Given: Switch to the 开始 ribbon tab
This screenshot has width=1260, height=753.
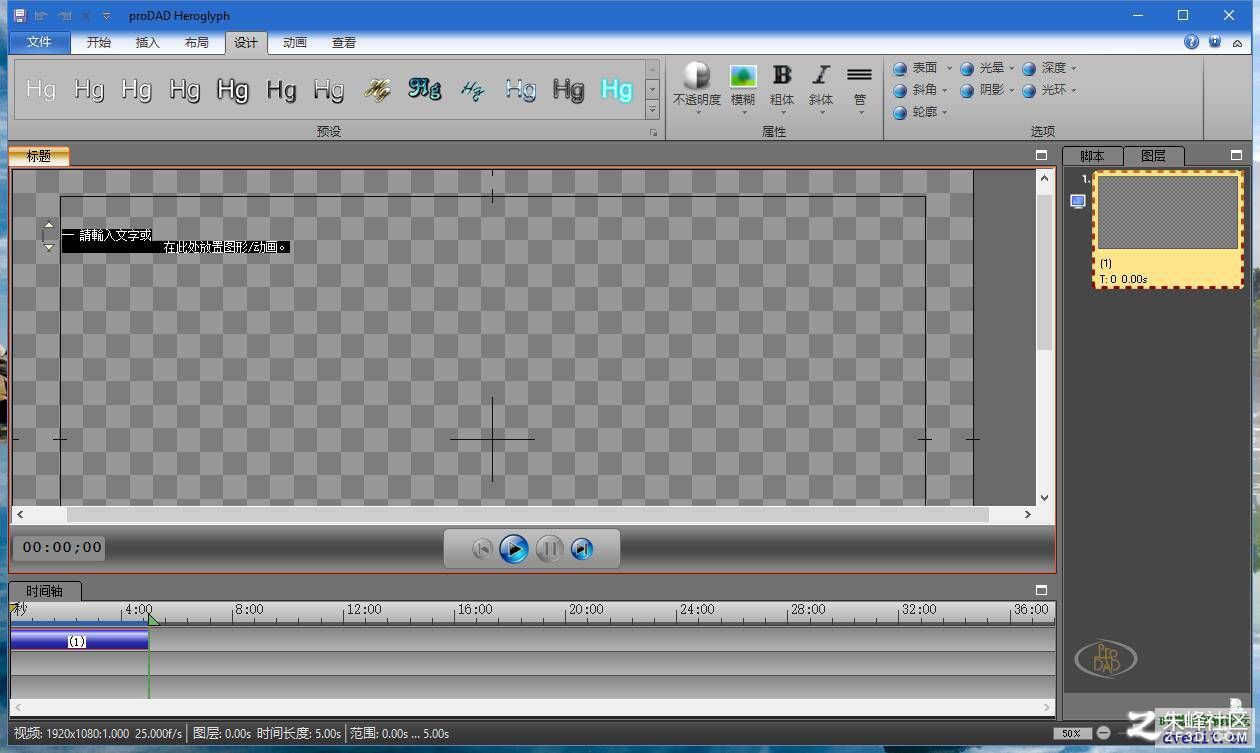Looking at the screenshot, I should point(98,42).
